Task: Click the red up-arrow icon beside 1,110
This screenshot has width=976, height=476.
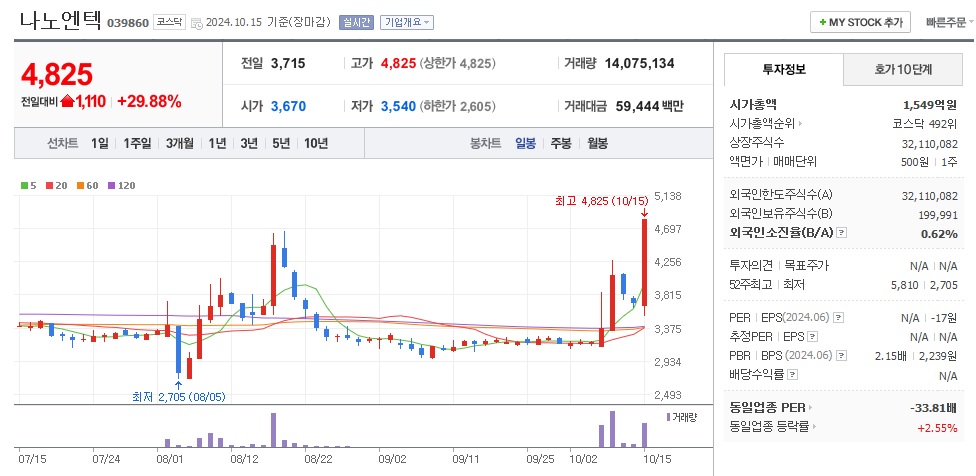Action: tap(67, 101)
